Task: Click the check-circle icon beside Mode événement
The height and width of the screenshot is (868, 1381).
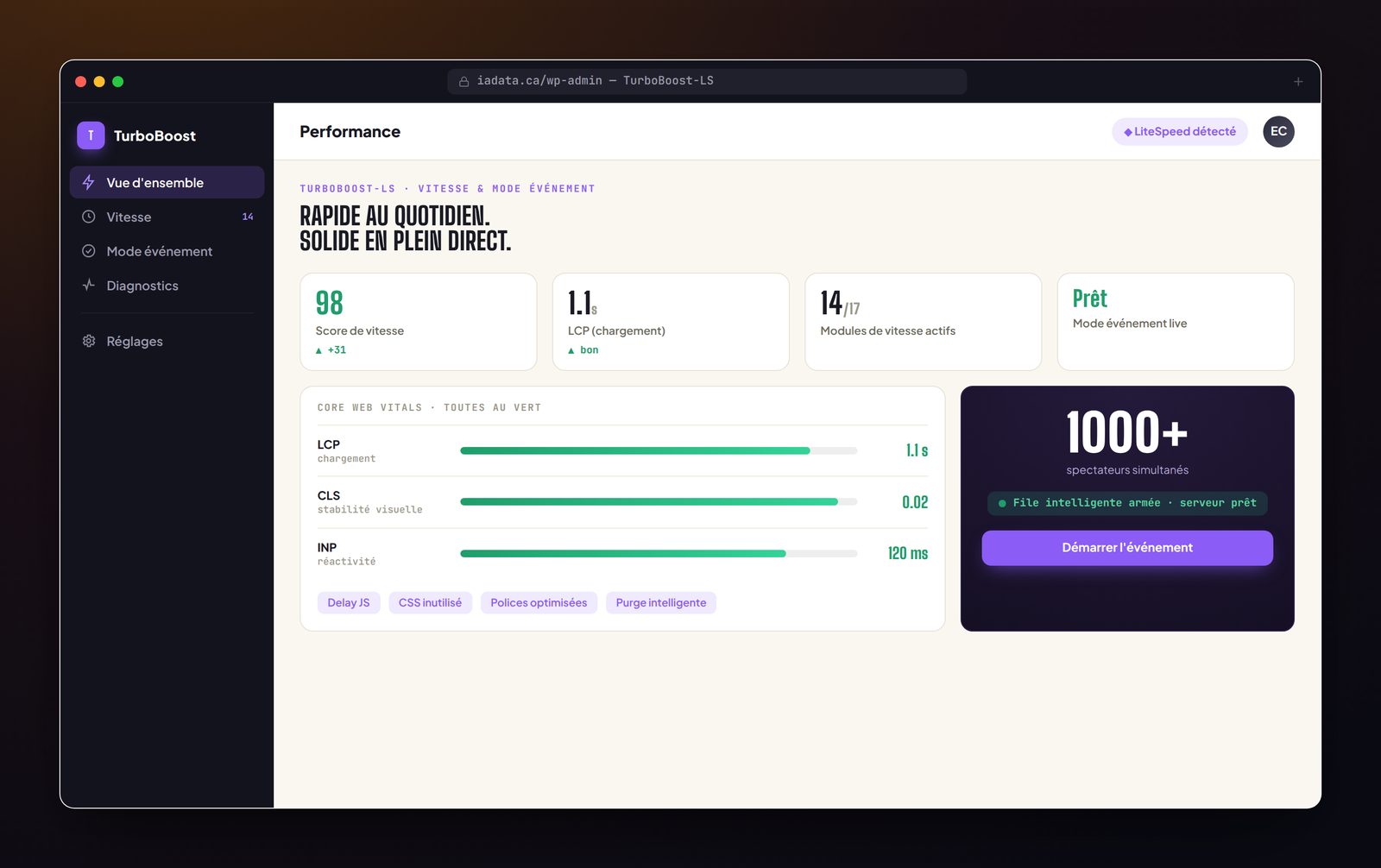Action: [x=88, y=251]
